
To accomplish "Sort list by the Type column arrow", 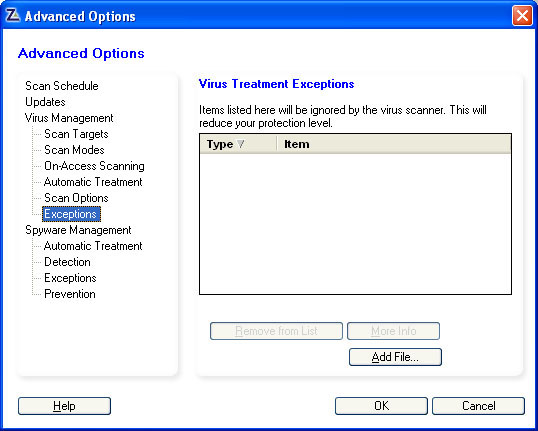I will click(241, 144).
